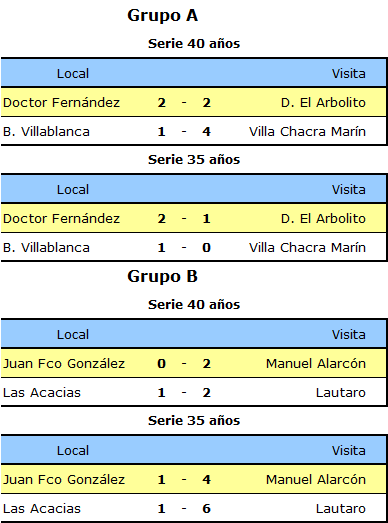Select Grupo A Serie 40 años title
The image size is (388, 523).
(194, 44)
